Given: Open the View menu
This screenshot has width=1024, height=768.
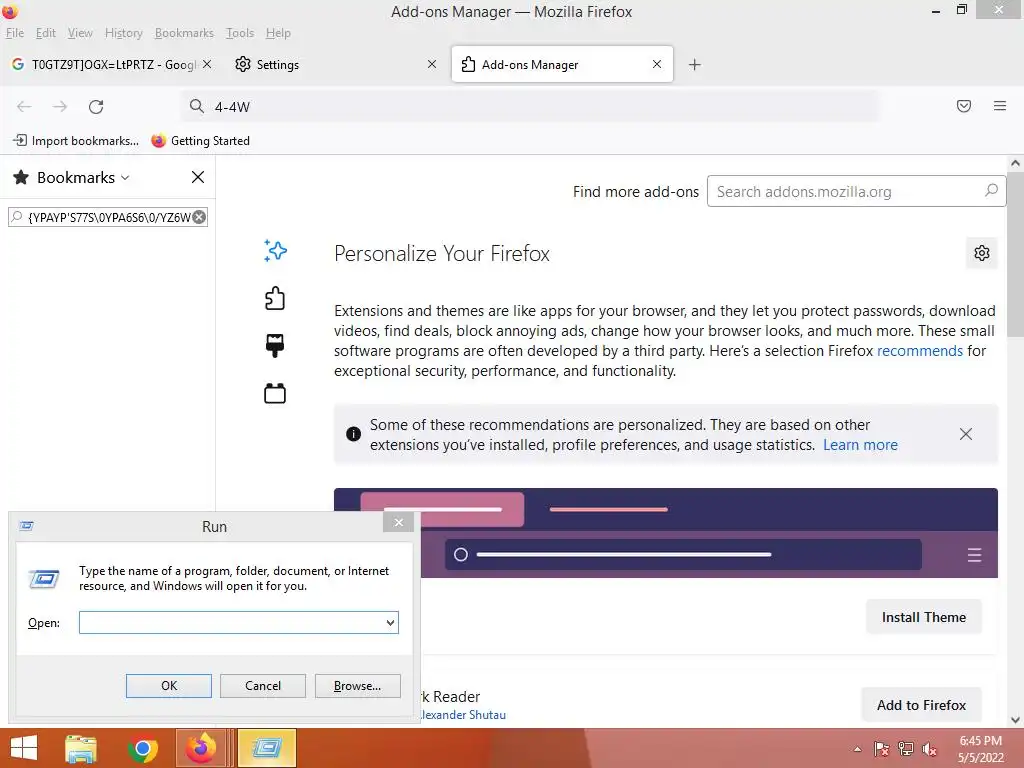Looking at the screenshot, I should point(80,33).
